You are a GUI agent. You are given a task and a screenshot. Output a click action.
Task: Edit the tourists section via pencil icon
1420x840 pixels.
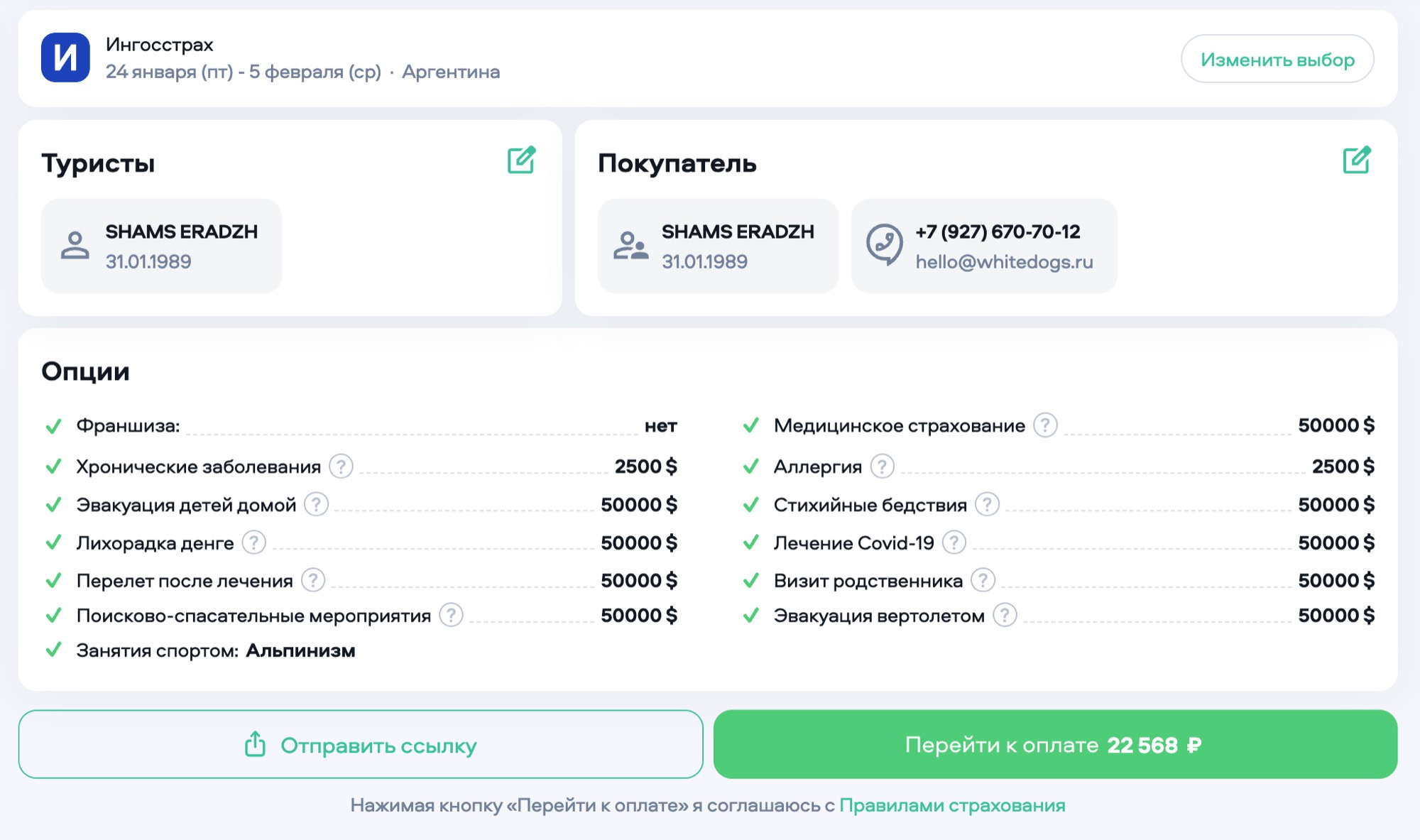[521, 160]
